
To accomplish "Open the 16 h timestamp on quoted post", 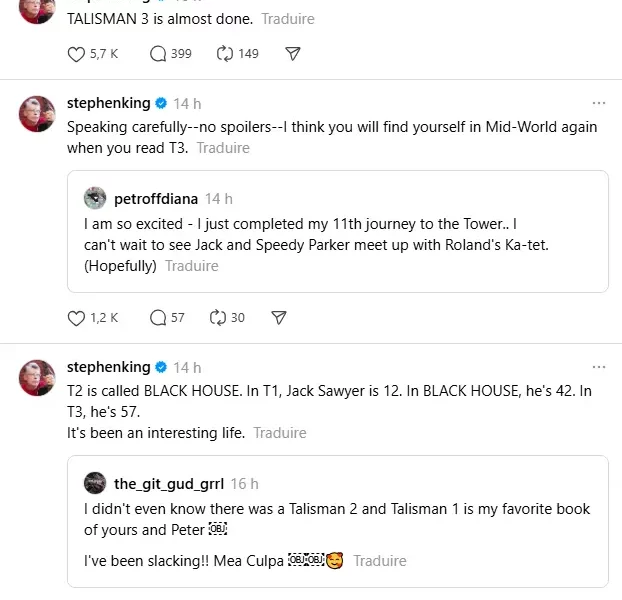I will click(244, 483).
